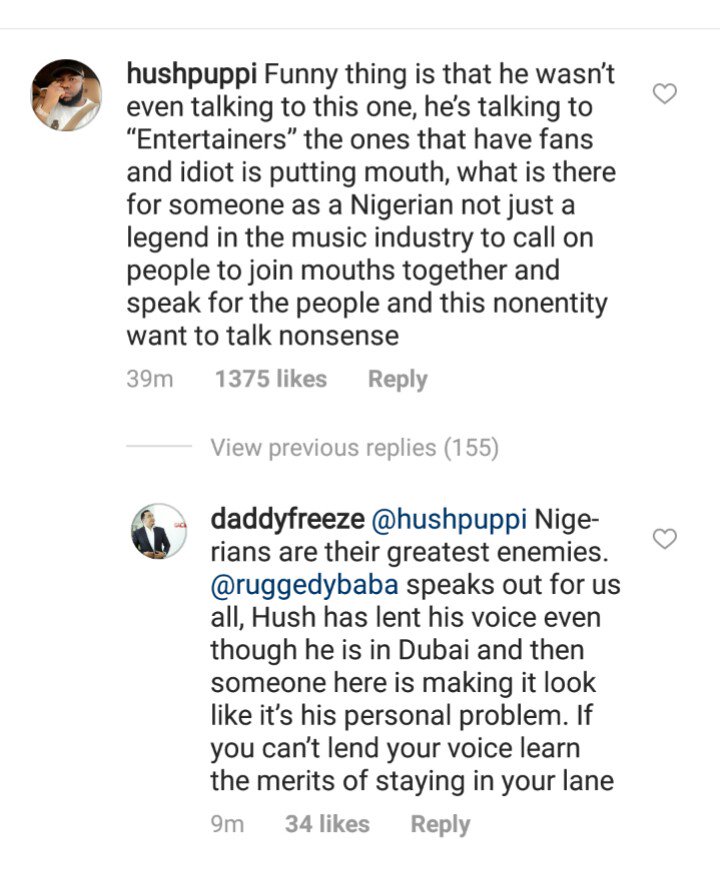This screenshot has height=875, width=720.
Task: Open hushpuppi's profile picture
Action: (x=66, y=95)
